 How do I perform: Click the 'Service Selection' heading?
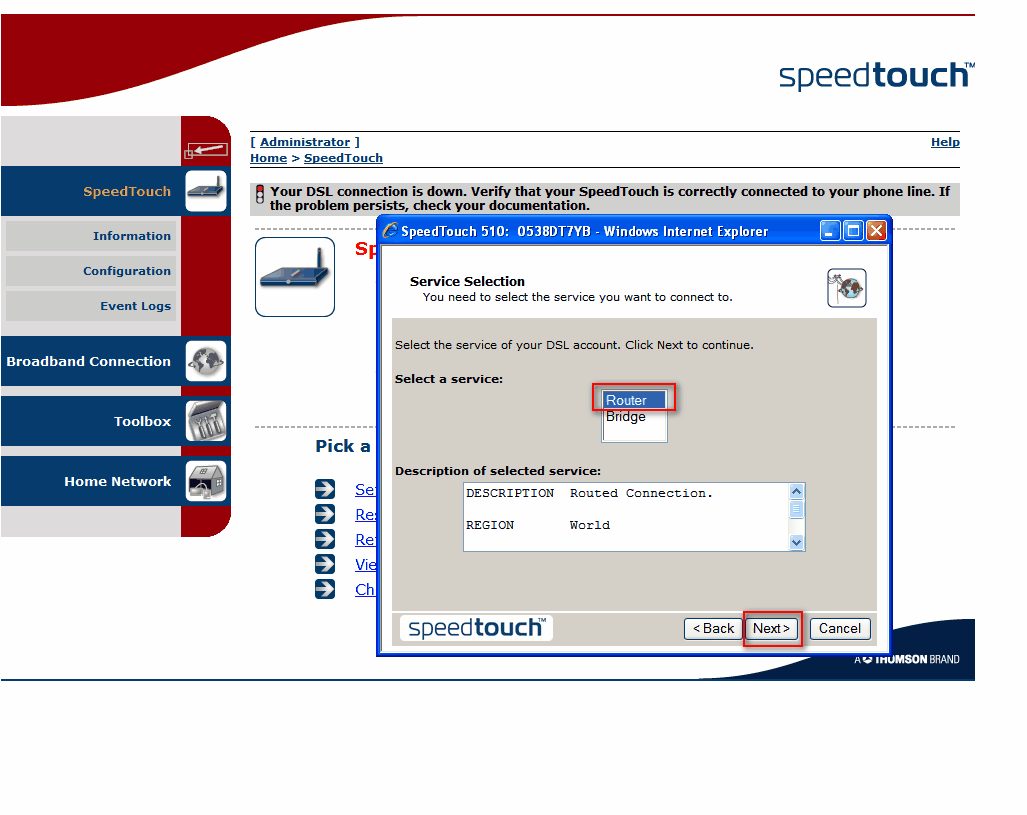467,281
